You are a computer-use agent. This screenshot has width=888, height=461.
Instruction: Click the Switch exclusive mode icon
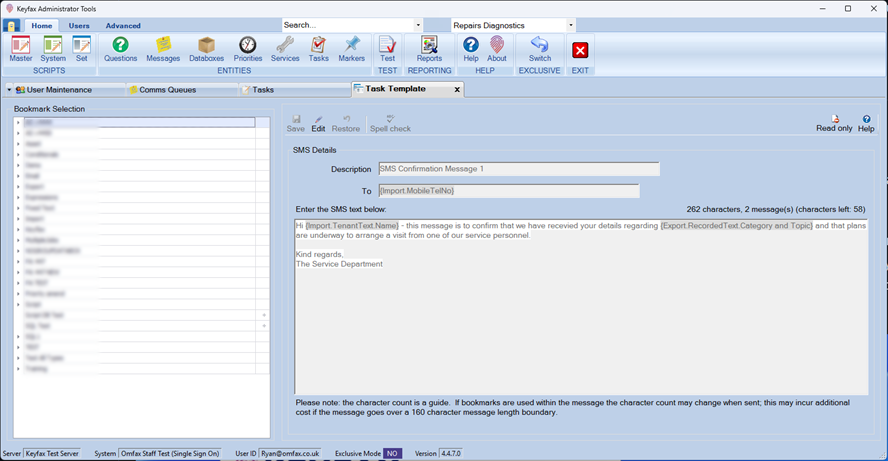[x=539, y=49]
